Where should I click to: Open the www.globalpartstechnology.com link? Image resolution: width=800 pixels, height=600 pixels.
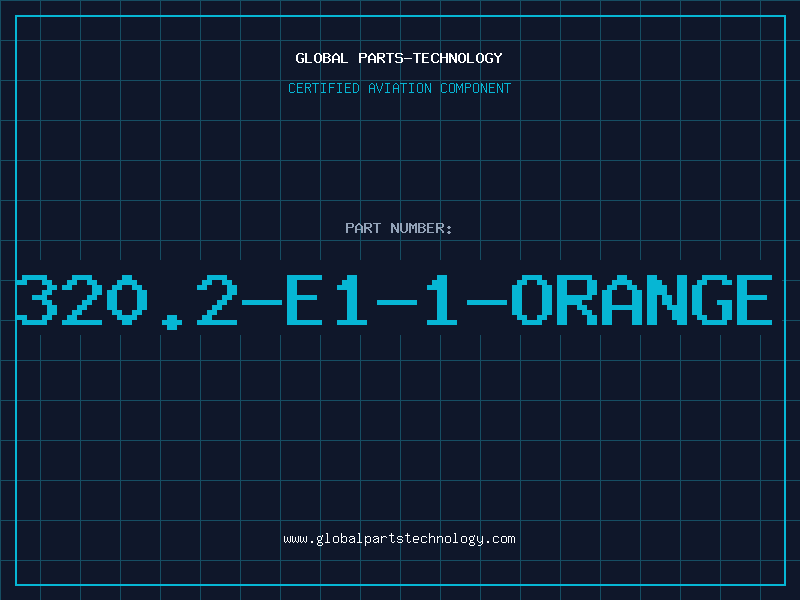click(x=399, y=539)
